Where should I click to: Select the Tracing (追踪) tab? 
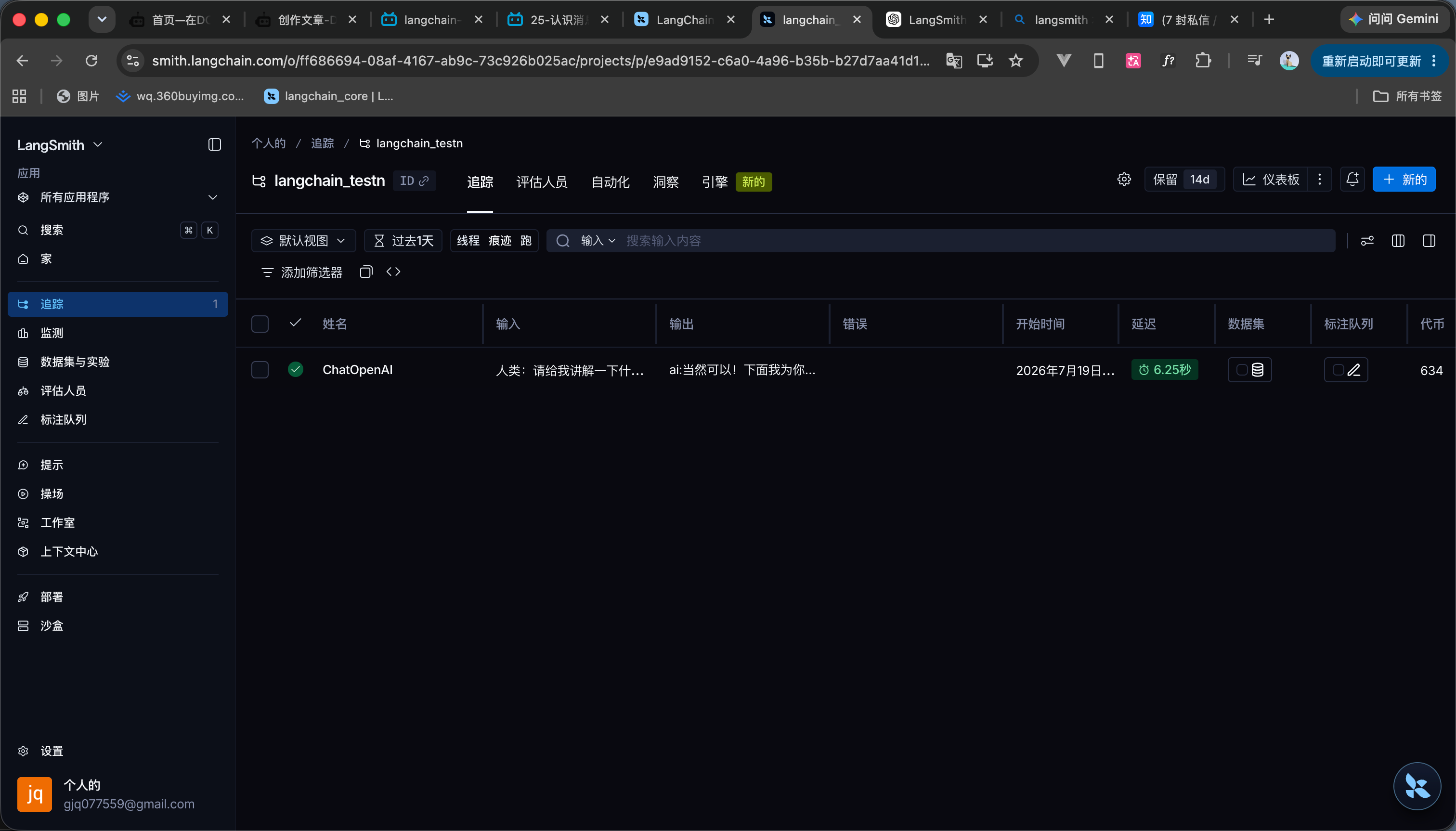tap(480, 182)
